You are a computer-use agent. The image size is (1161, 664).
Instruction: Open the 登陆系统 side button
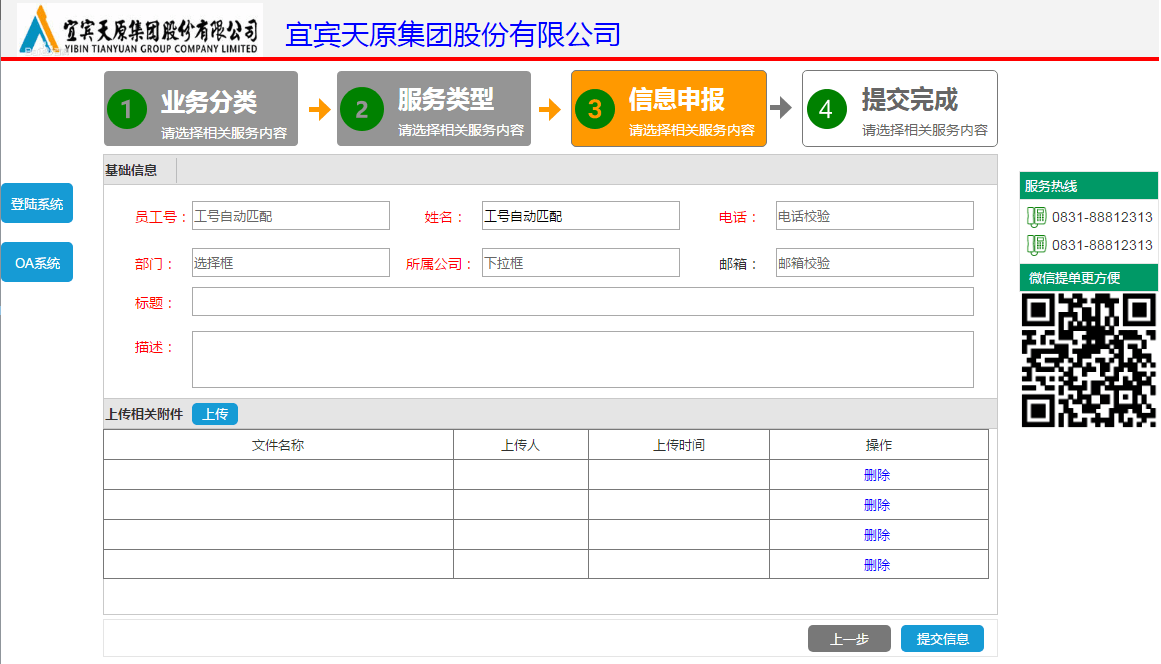tap(37, 204)
